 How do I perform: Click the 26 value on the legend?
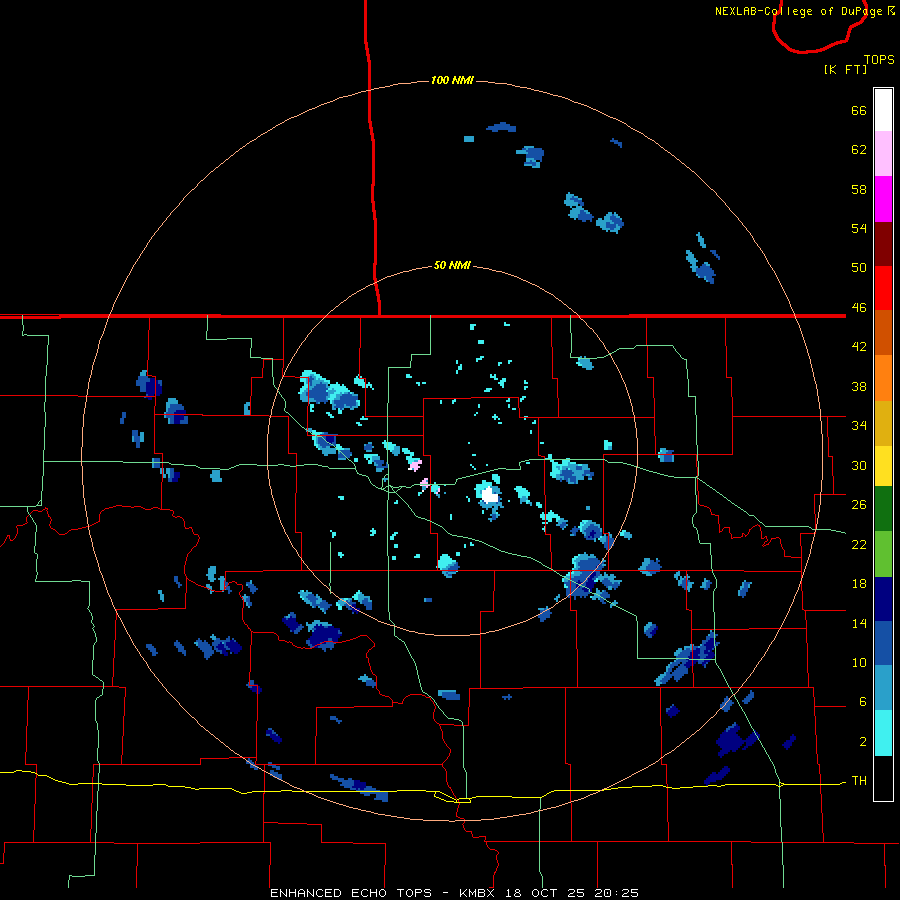point(859,505)
